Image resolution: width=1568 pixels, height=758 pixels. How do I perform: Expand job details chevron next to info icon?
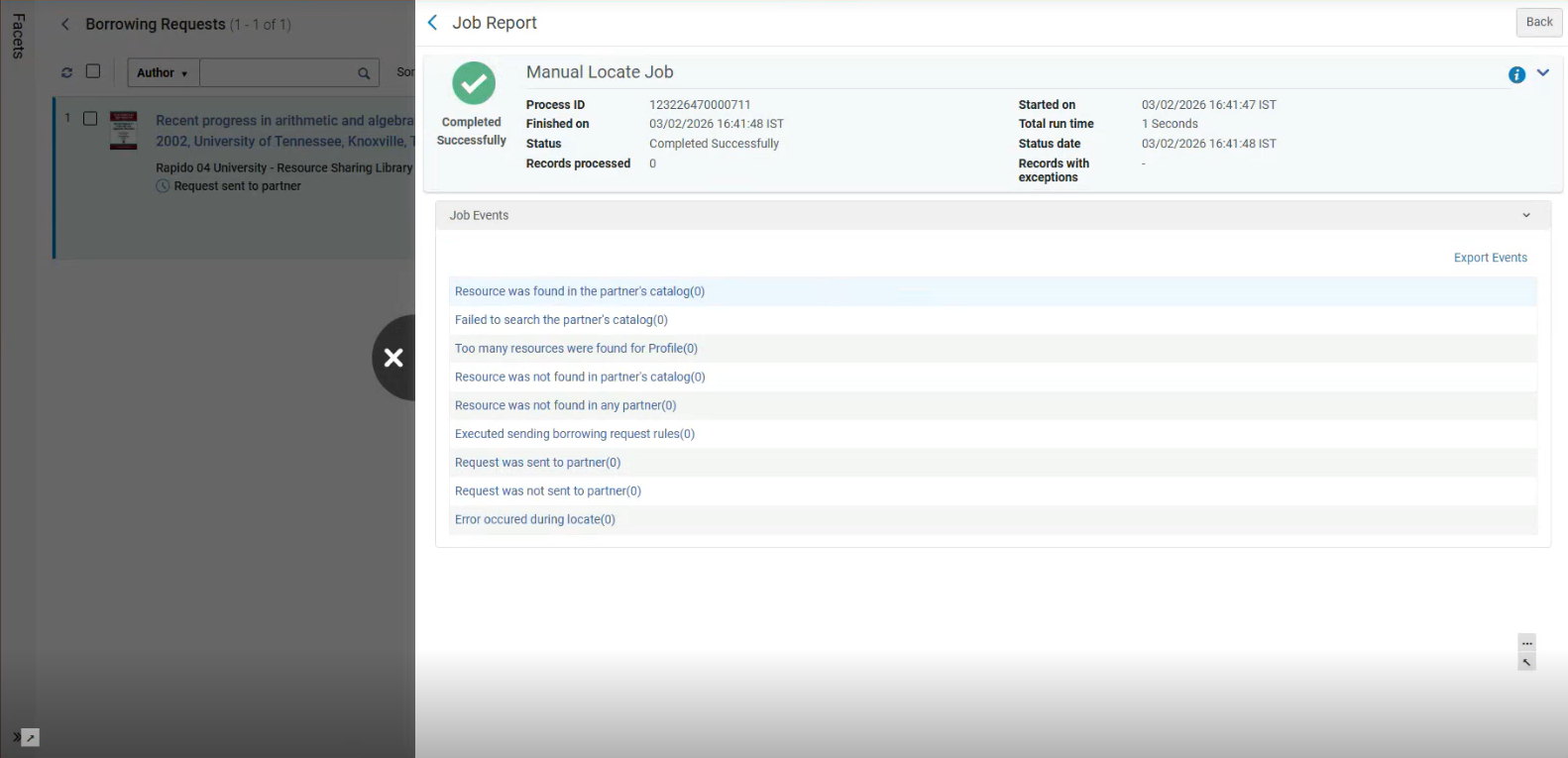(x=1542, y=73)
